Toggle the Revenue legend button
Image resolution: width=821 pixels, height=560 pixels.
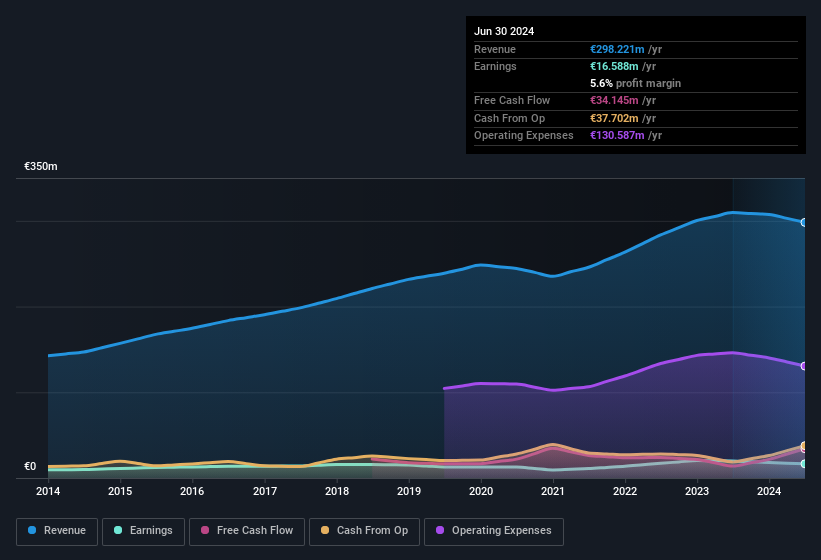pos(57,531)
